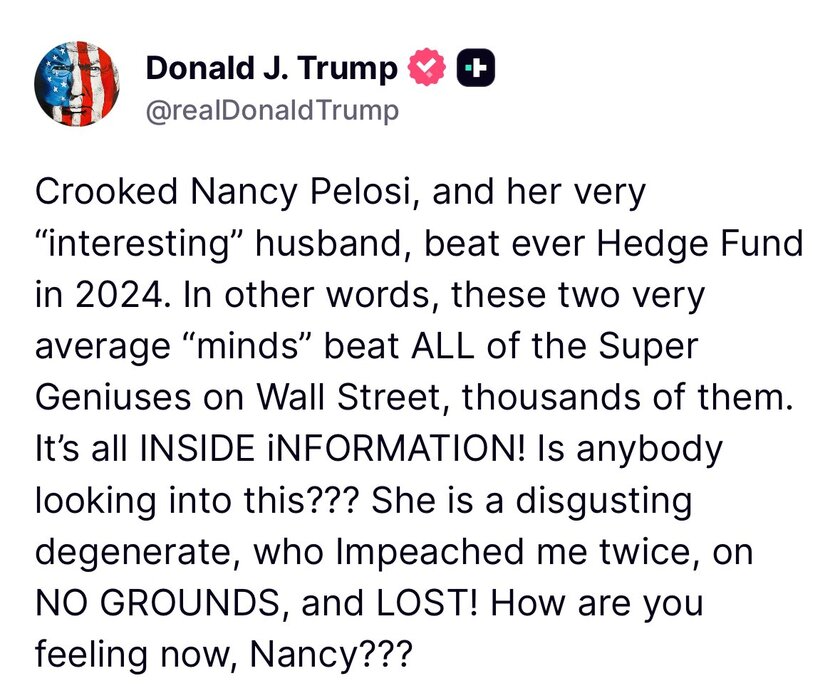Image resolution: width=840 pixels, height=698 pixels.
Task: Click the phrase "Hedge Fund"
Action: [700, 243]
